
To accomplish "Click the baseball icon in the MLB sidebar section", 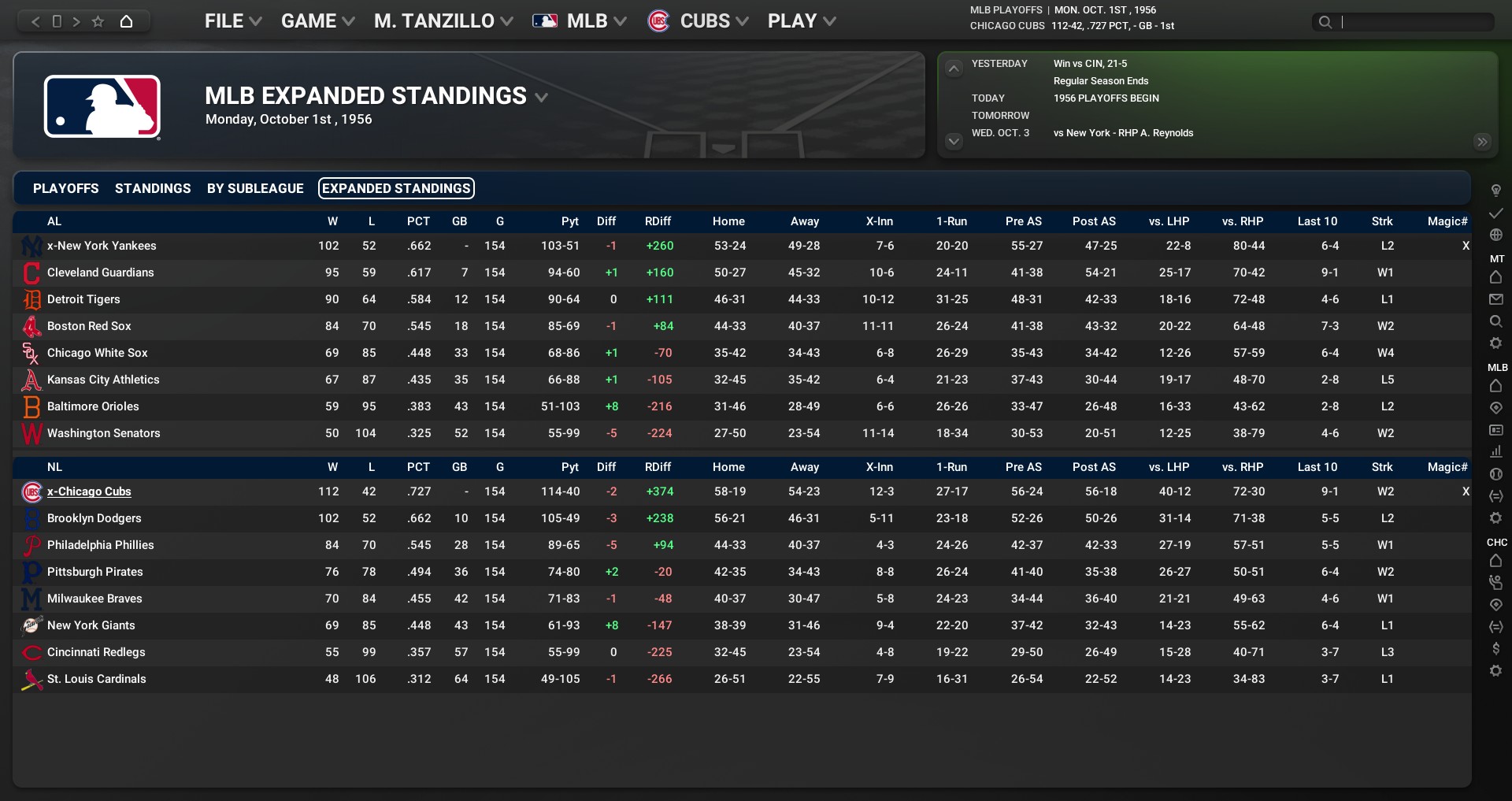I will 1495,474.
